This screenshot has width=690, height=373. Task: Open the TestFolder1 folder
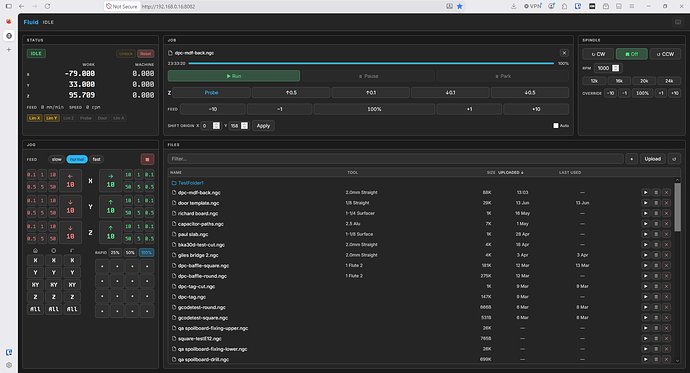(x=191, y=183)
